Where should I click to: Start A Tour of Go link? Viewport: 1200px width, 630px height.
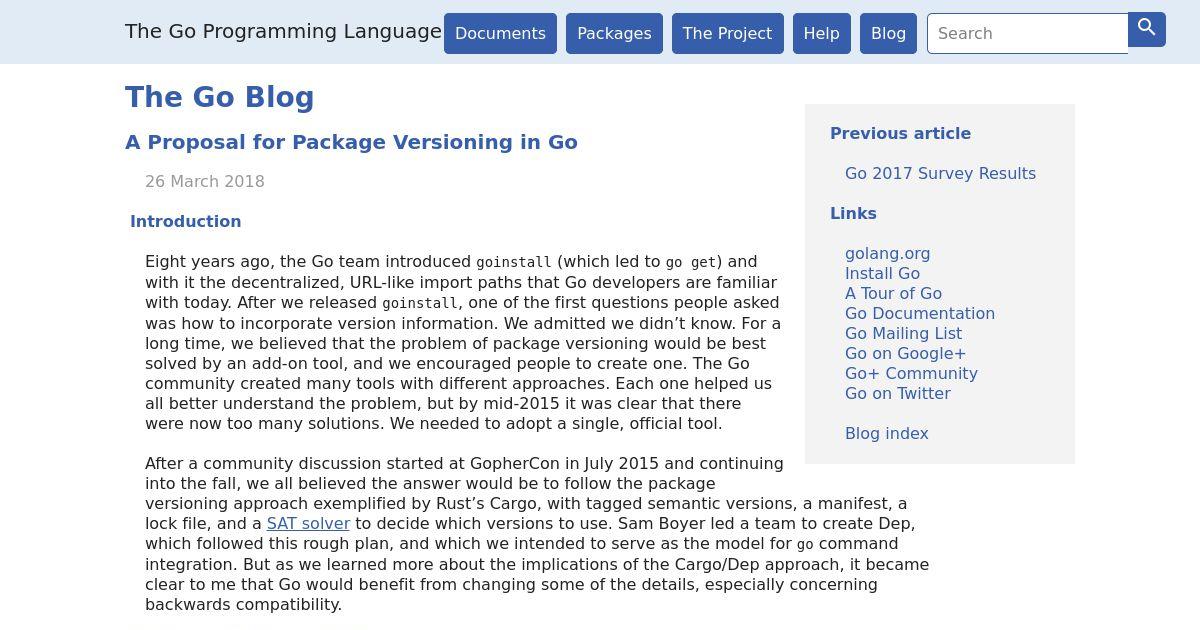[893, 293]
